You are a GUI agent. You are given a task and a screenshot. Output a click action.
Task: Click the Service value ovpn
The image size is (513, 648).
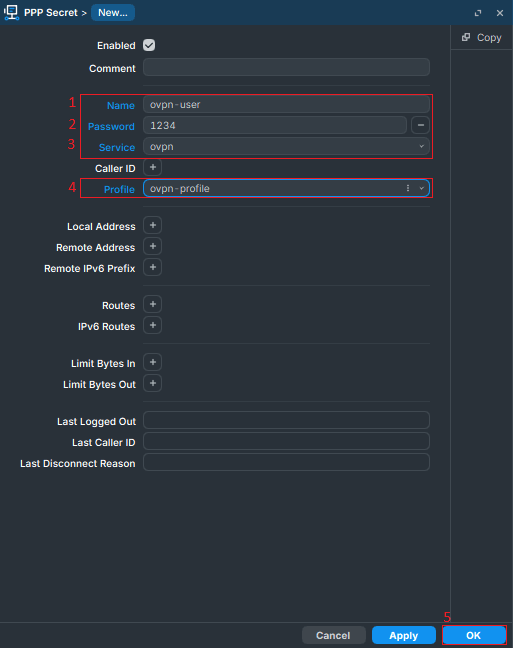(162, 147)
